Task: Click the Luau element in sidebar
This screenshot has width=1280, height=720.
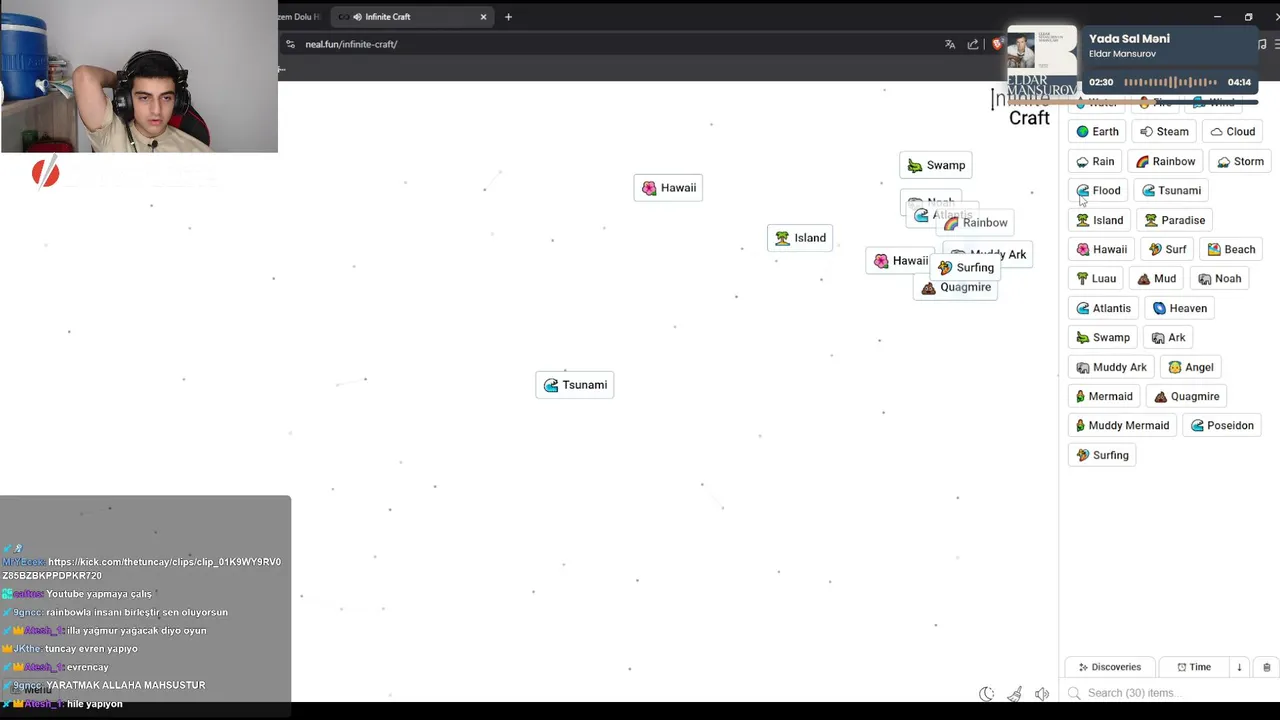Action: tap(1096, 278)
